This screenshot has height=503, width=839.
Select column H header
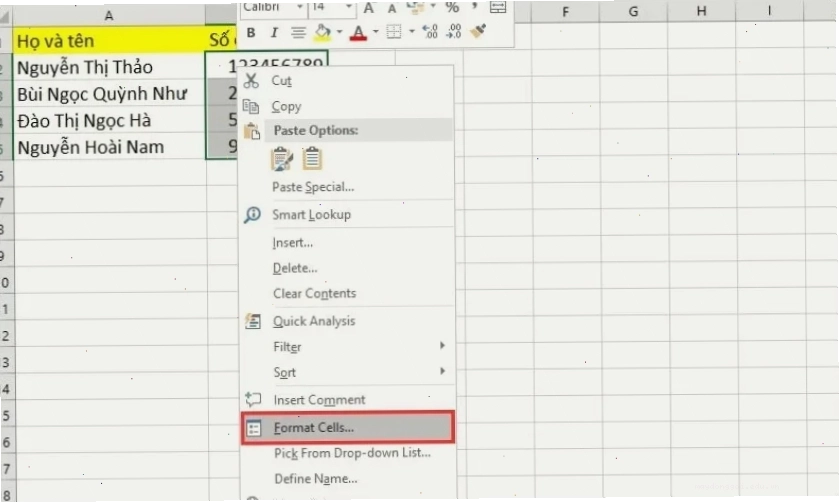pos(701,11)
